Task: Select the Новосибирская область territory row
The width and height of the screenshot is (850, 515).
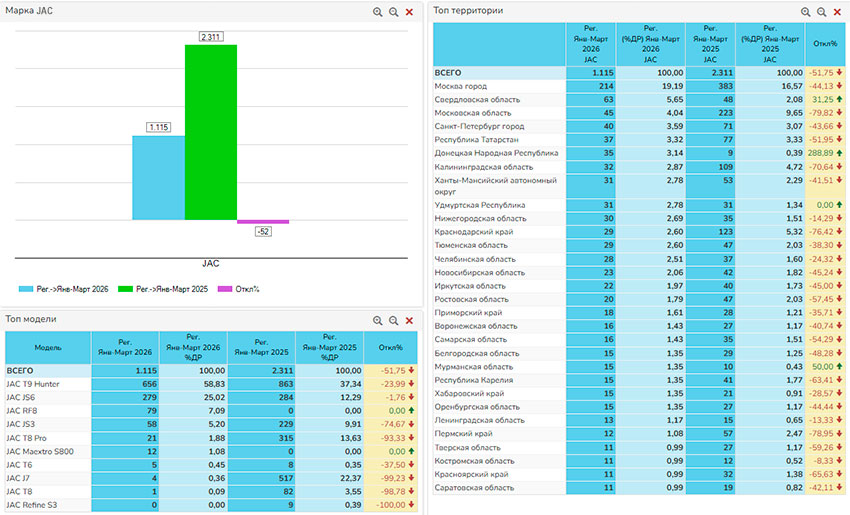Action: pyautogui.click(x=639, y=272)
